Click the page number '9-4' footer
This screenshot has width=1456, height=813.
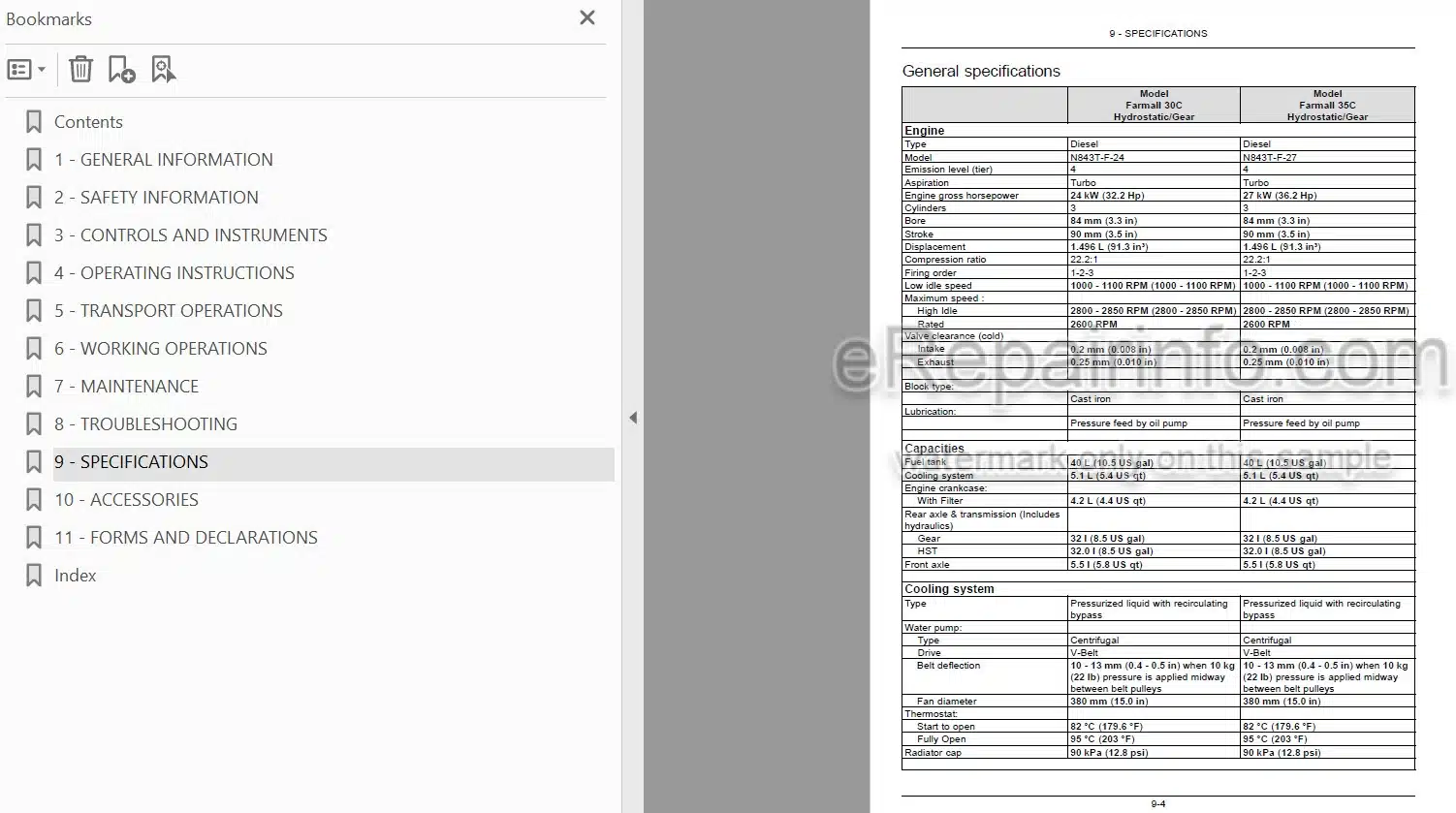click(1157, 804)
